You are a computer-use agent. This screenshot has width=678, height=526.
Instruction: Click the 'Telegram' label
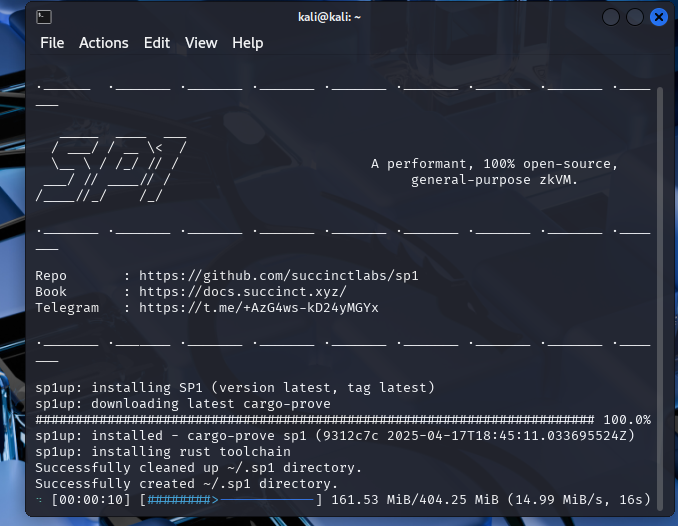pos(67,308)
